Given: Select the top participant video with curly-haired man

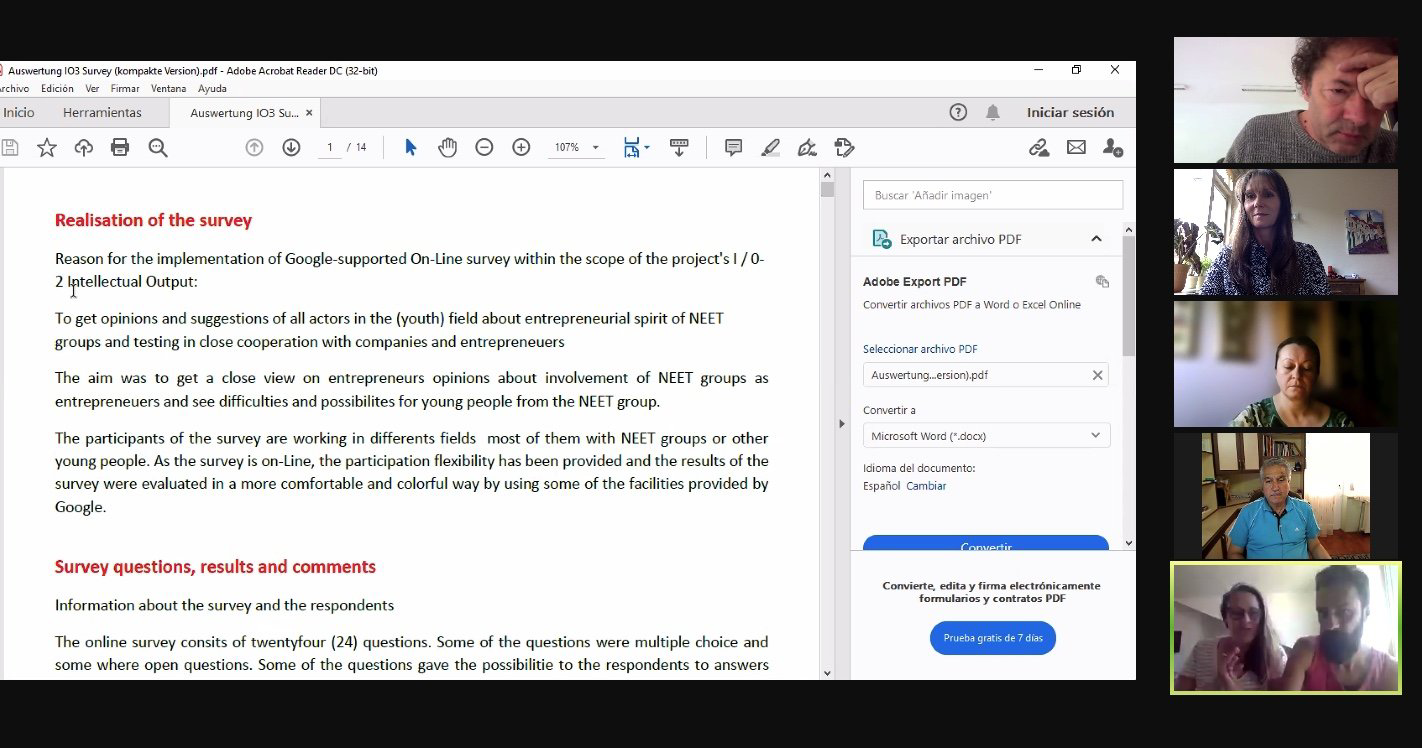Looking at the screenshot, I should (x=1286, y=100).
